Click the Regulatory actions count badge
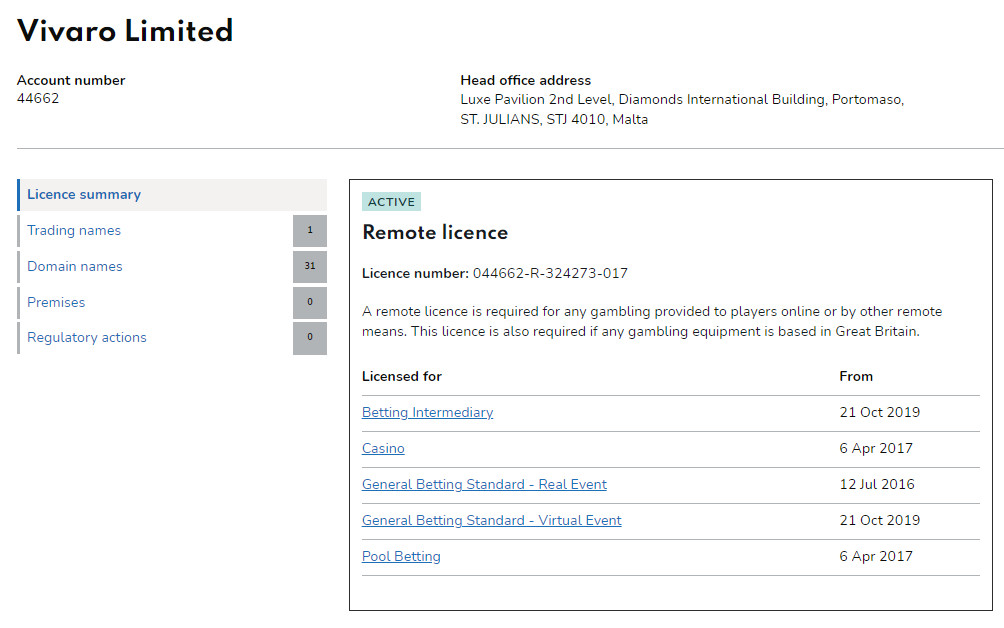 (310, 338)
